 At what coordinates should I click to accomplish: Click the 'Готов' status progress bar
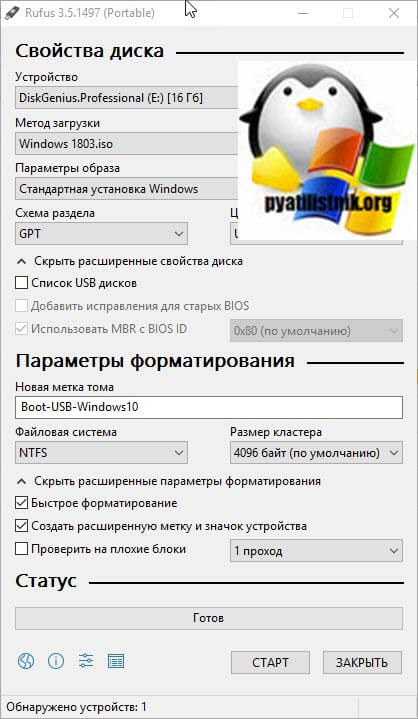point(209,618)
